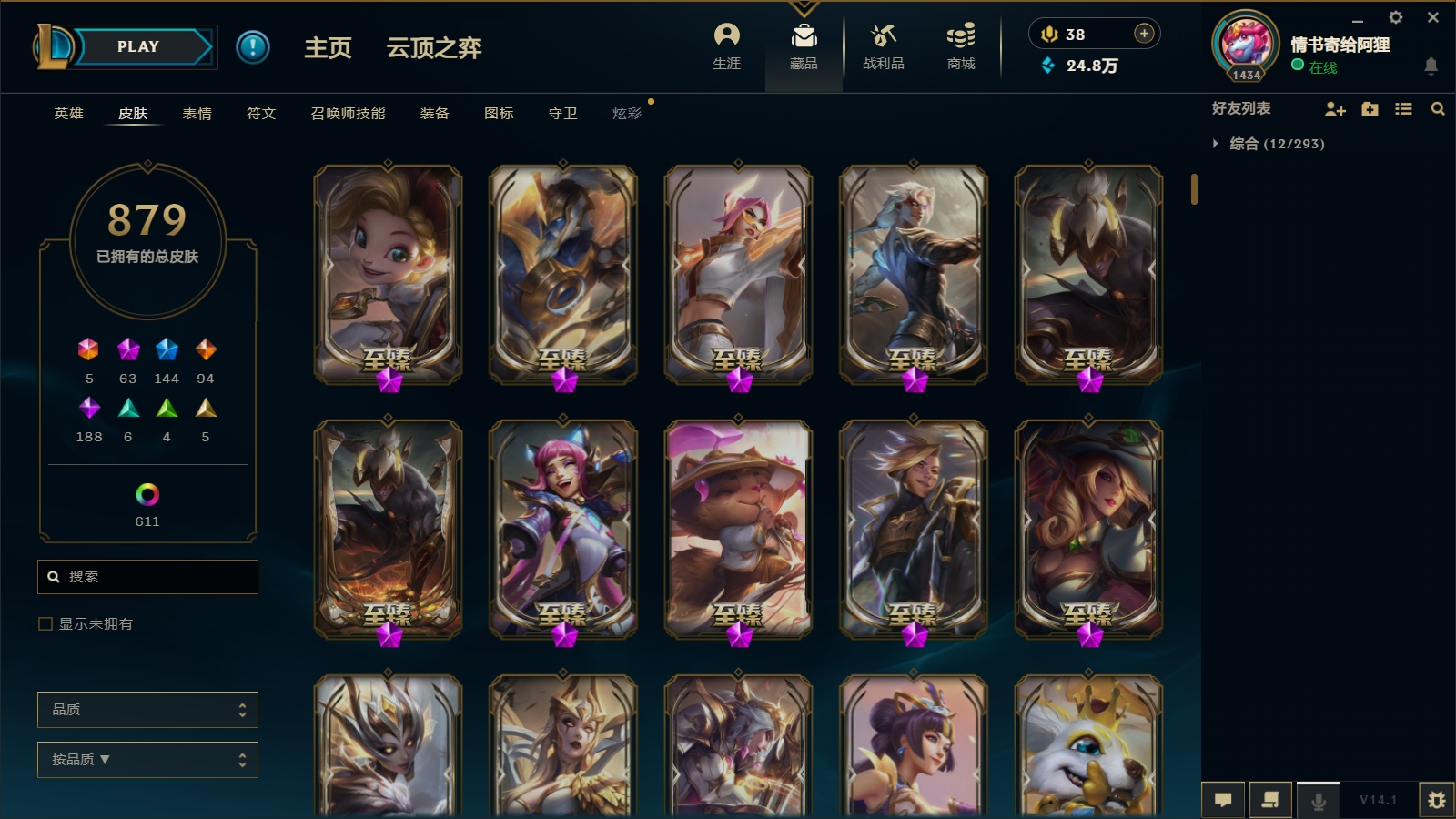
Task: Toggle the microphone mute button
Action: 1318,800
